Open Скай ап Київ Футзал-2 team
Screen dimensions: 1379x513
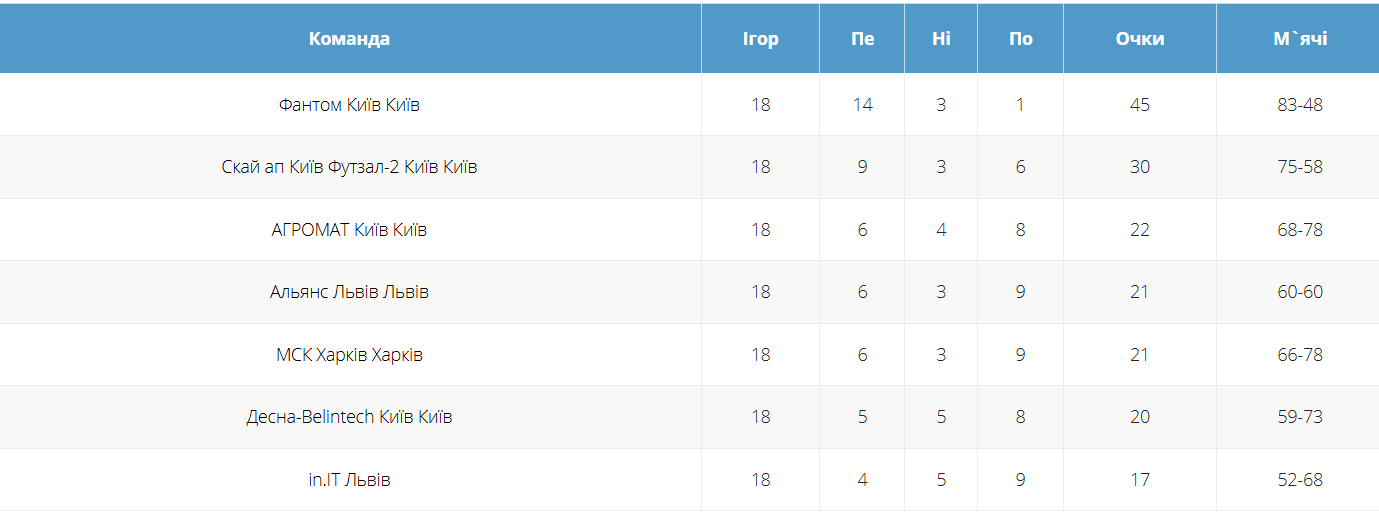tap(349, 167)
